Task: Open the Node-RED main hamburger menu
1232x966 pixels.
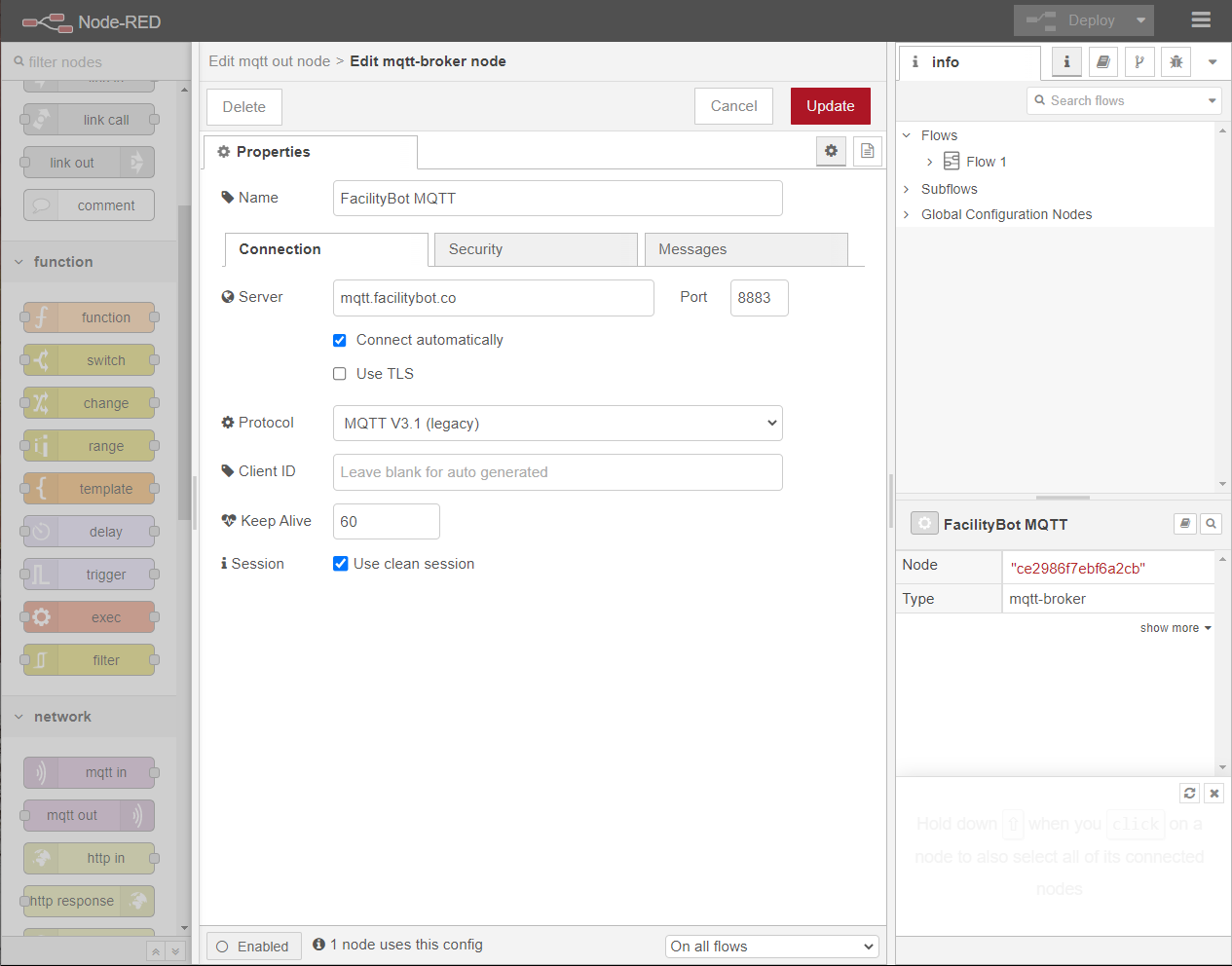Action: [x=1201, y=20]
